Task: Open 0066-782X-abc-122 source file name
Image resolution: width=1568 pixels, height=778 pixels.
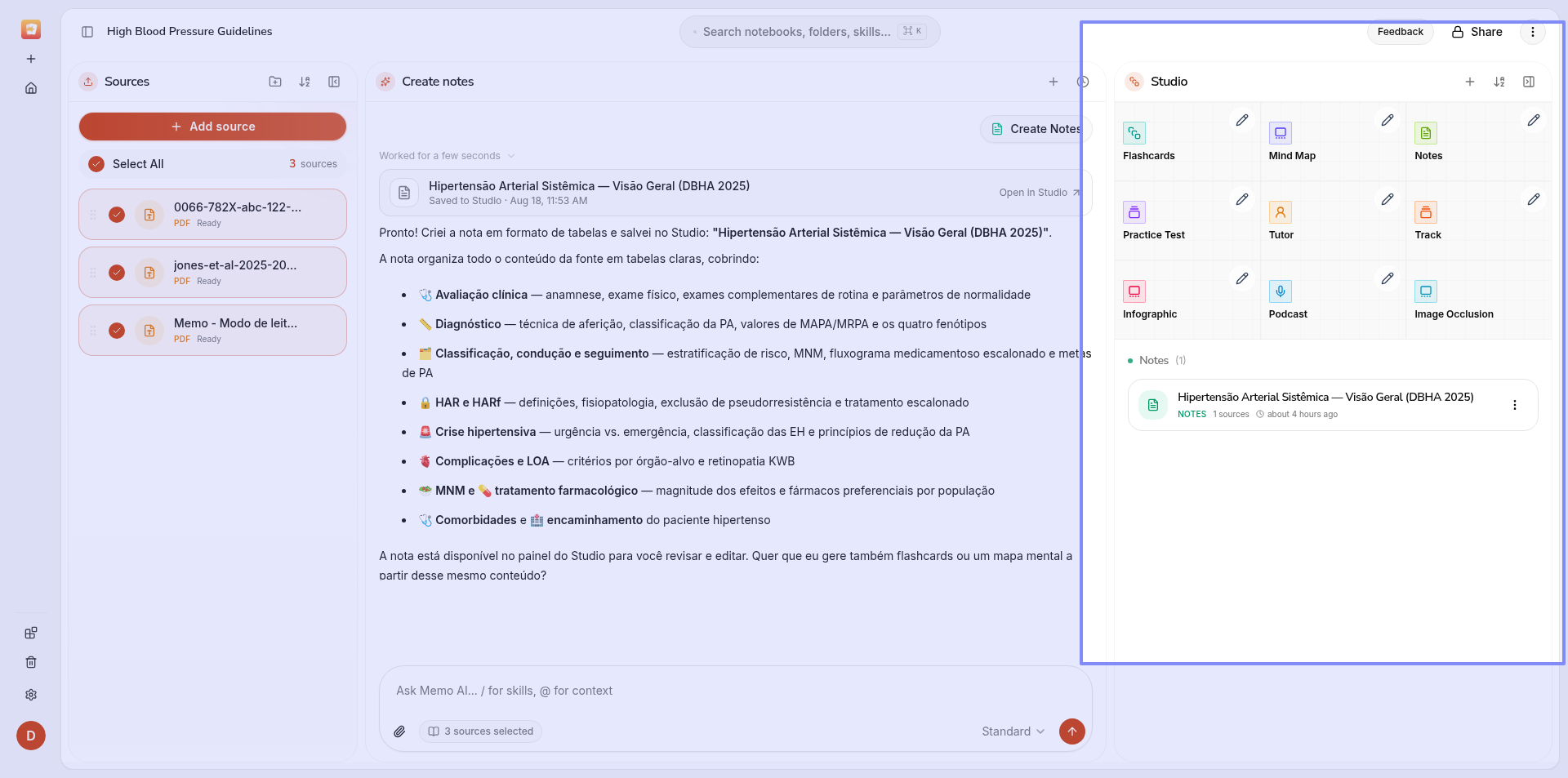Action: [238, 207]
